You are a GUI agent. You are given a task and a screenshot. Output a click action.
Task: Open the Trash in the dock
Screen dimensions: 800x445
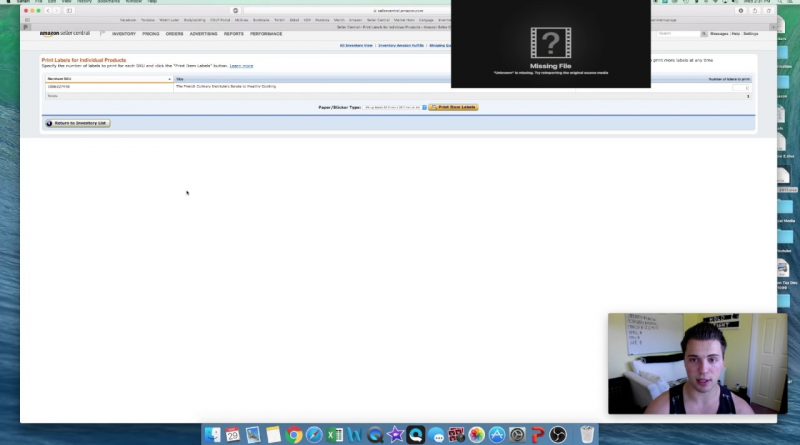tap(587, 435)
